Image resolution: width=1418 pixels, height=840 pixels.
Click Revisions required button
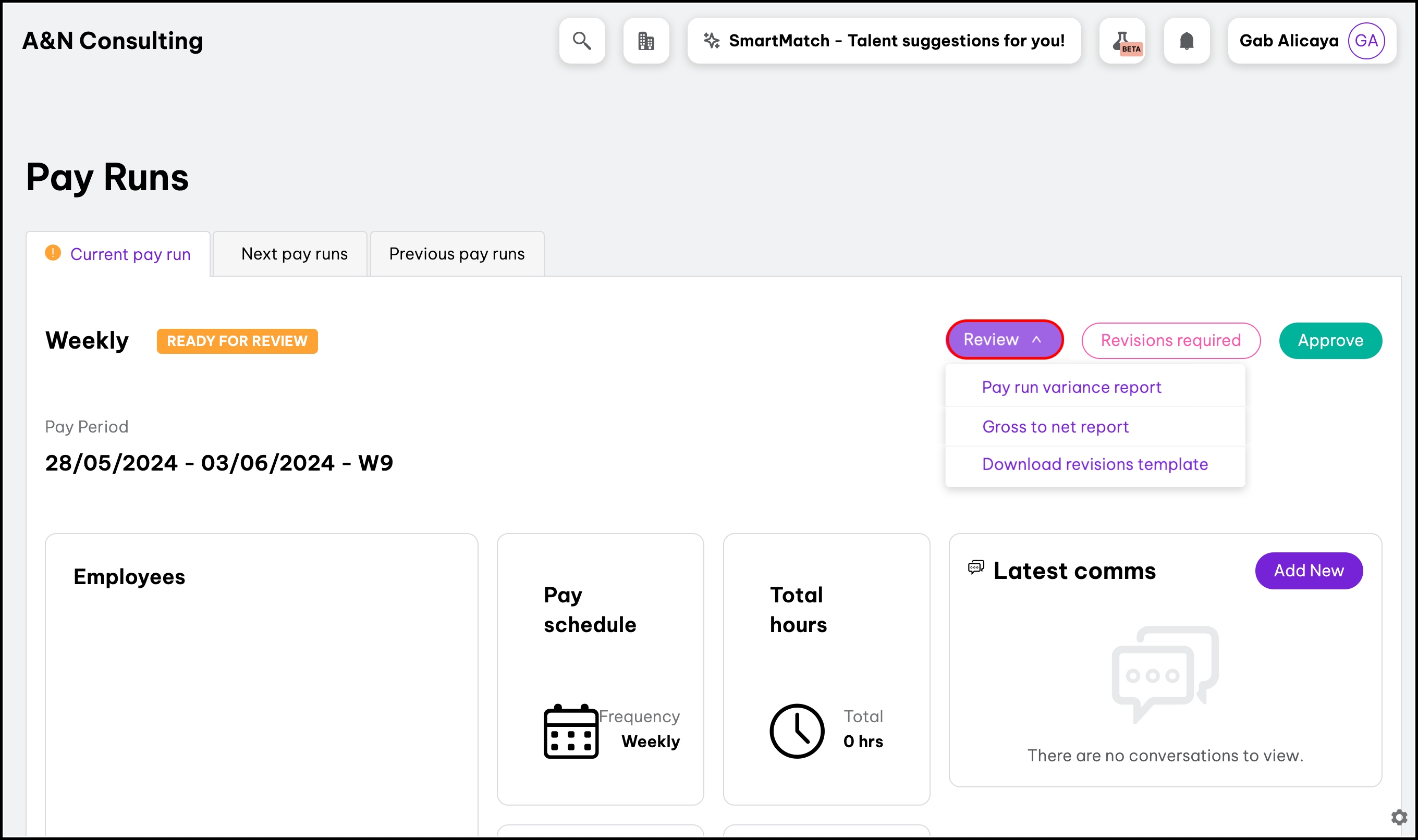tap(1170, 341)
